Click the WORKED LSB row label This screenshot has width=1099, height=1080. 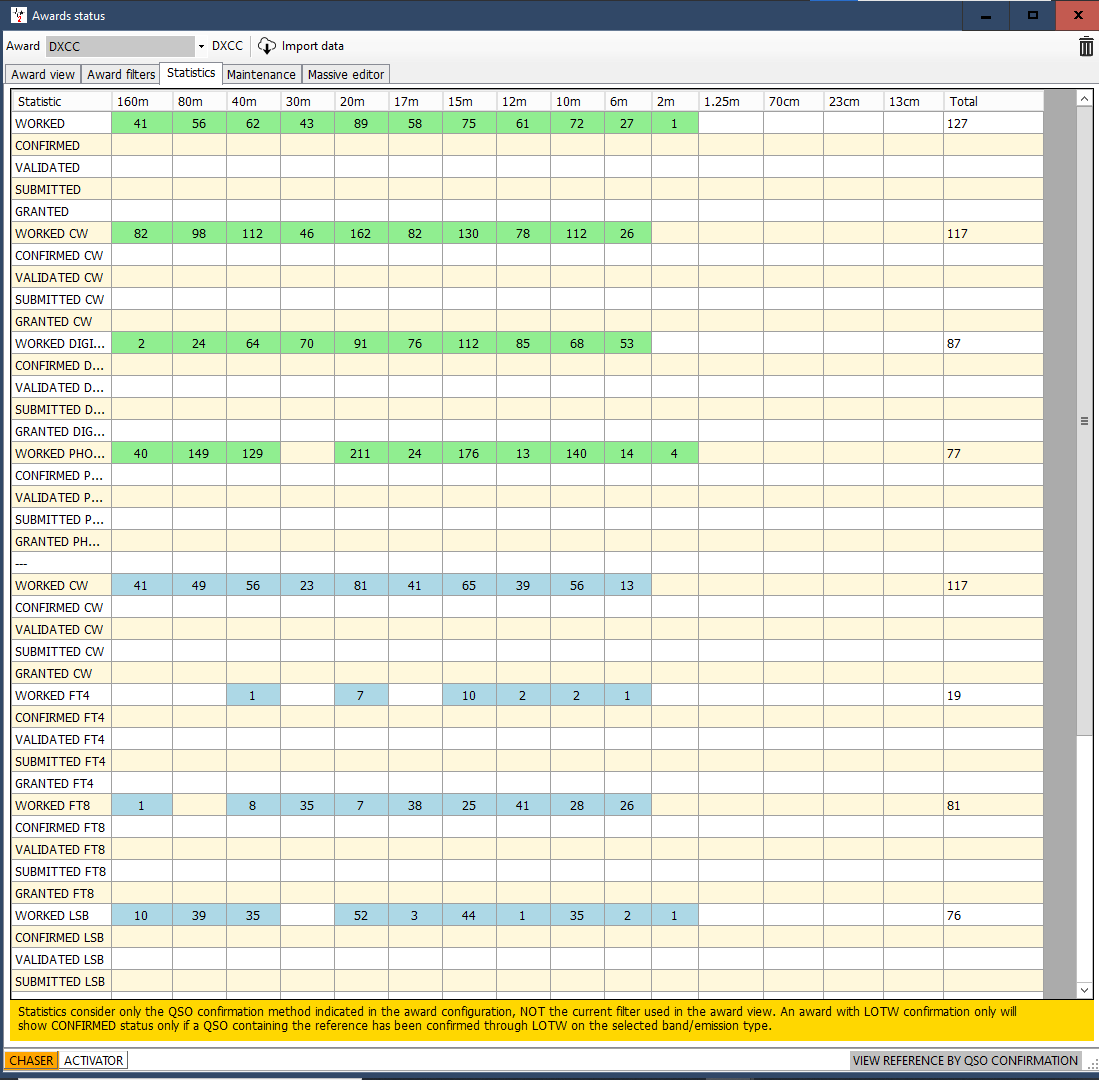(62, 915)
